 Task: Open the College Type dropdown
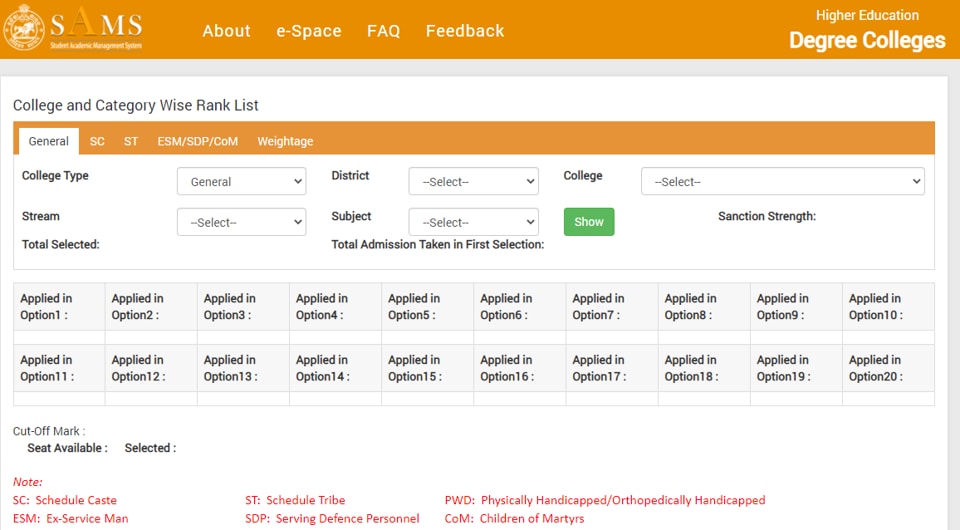coord(241,182)
